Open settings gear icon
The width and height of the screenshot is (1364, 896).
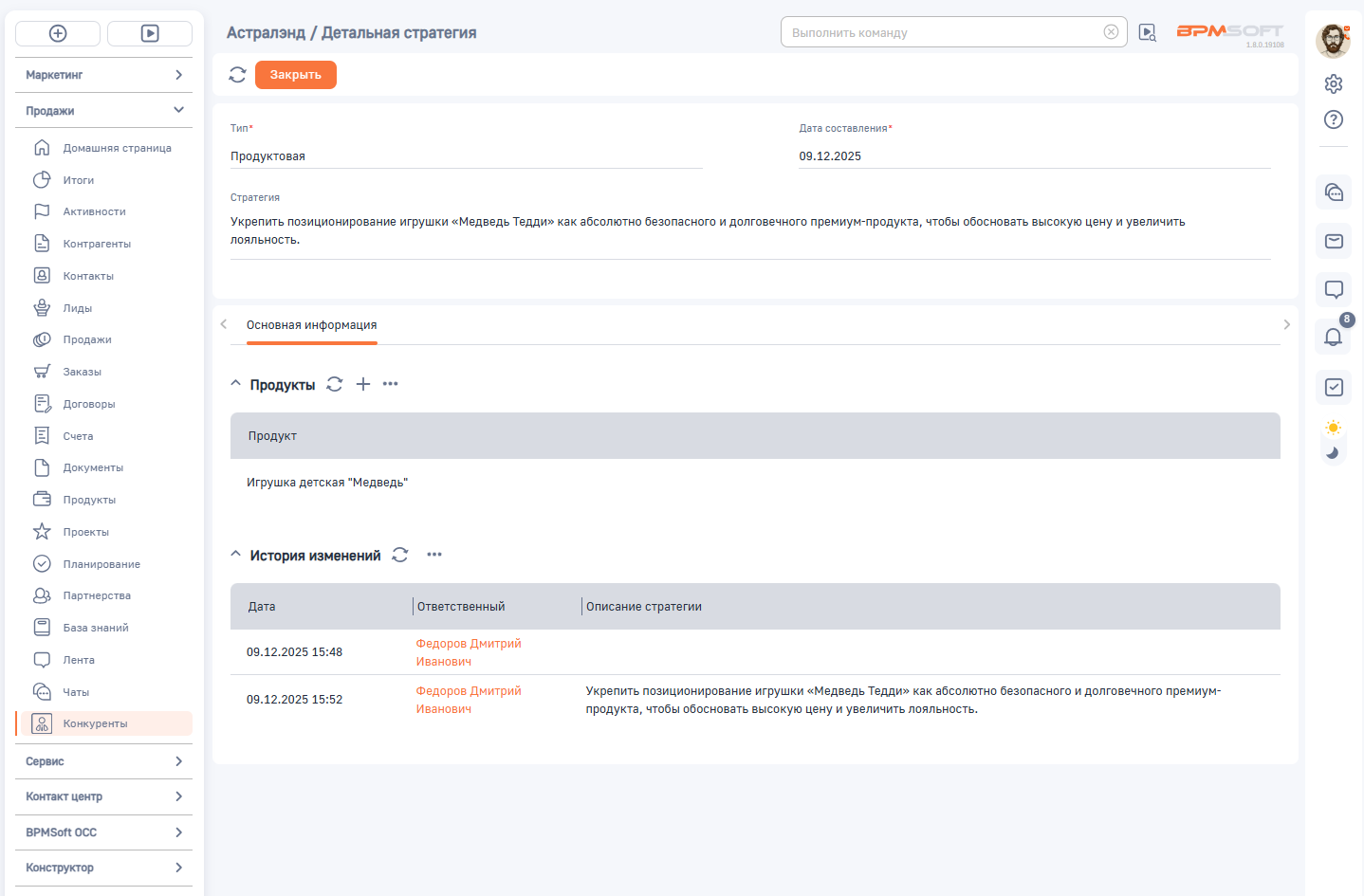(x=1334, y=83)
